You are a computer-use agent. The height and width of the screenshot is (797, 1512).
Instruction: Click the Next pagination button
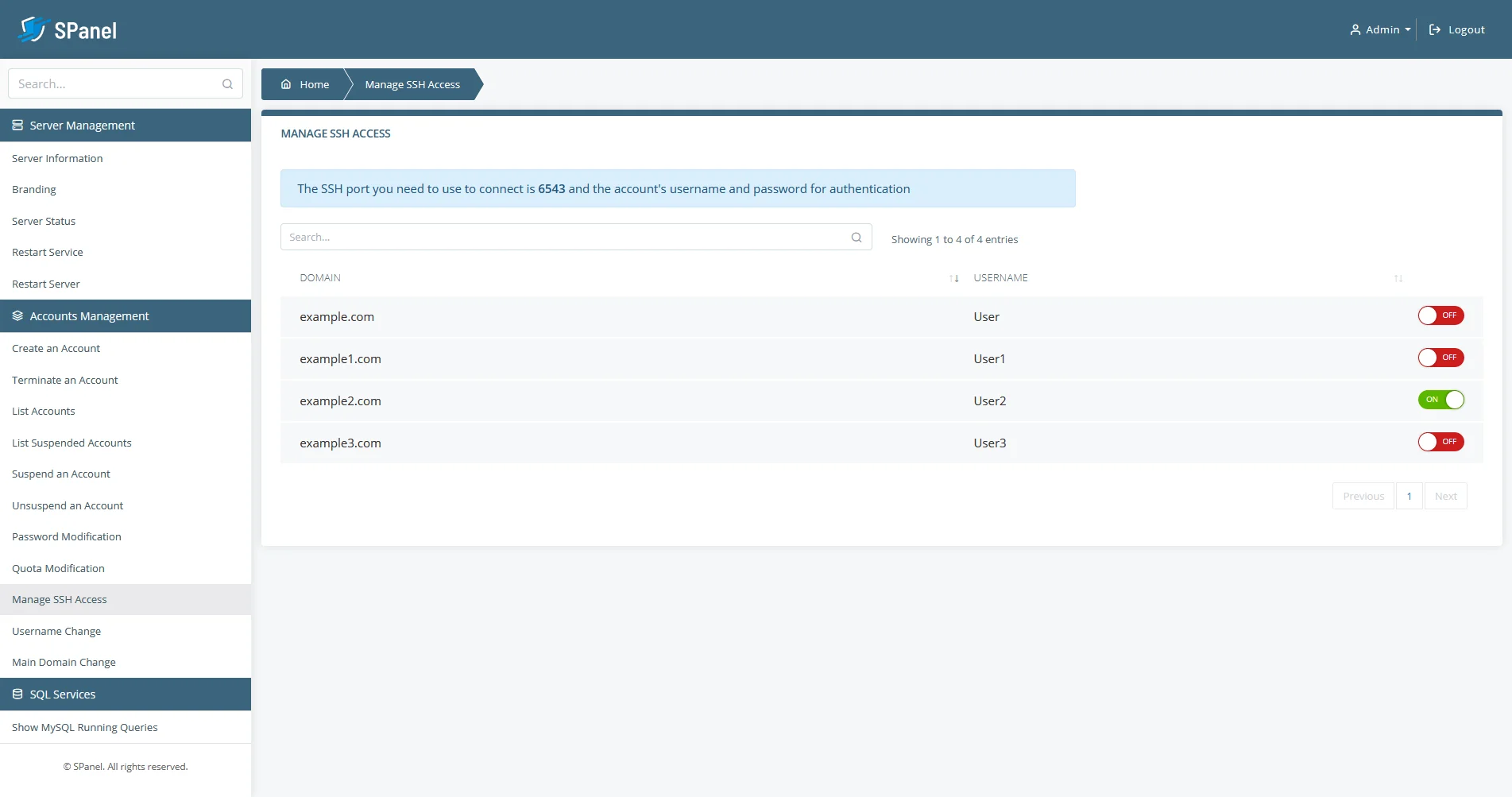[1445, 495]
